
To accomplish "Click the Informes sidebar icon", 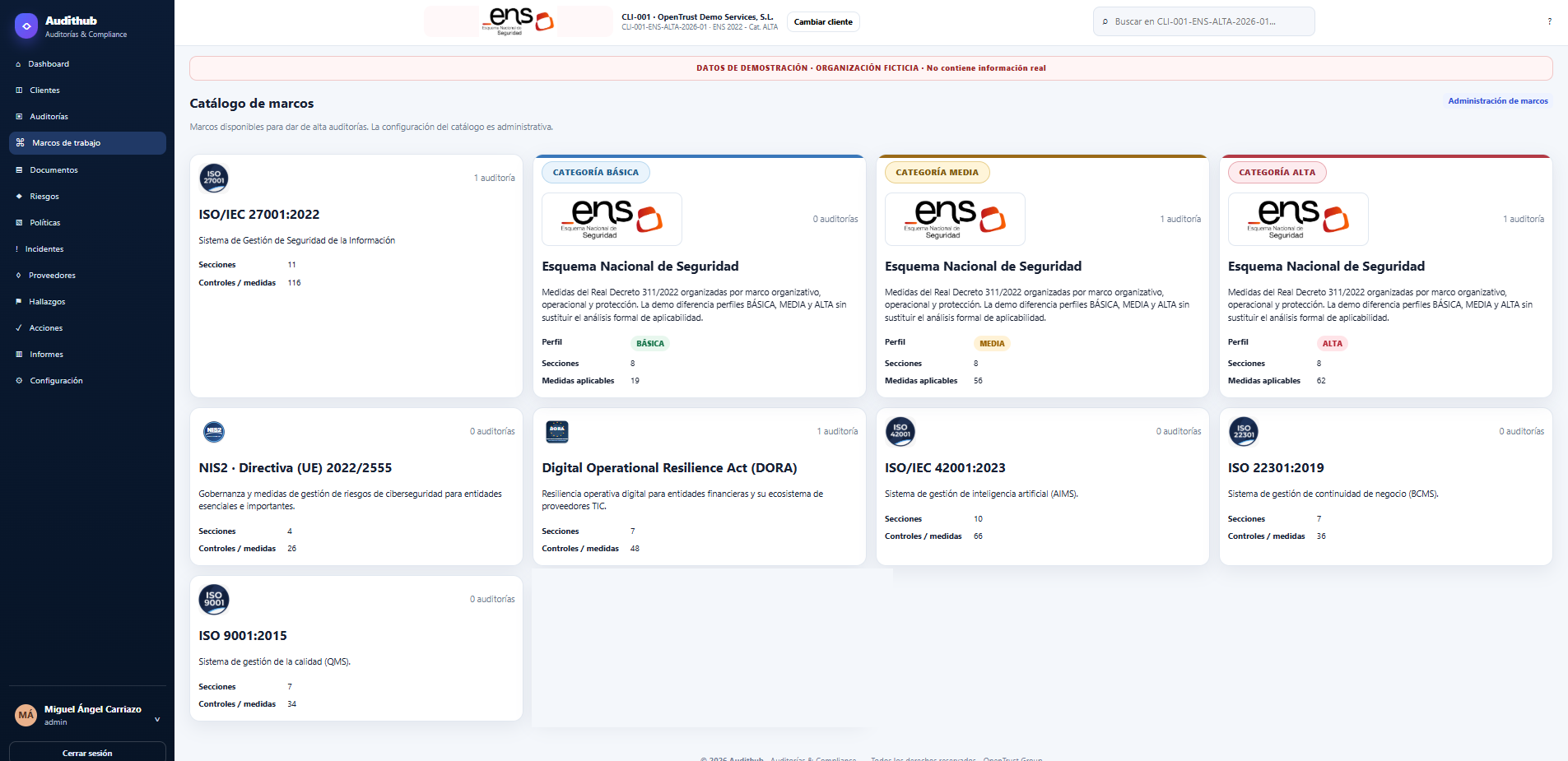I will point(19,354).
